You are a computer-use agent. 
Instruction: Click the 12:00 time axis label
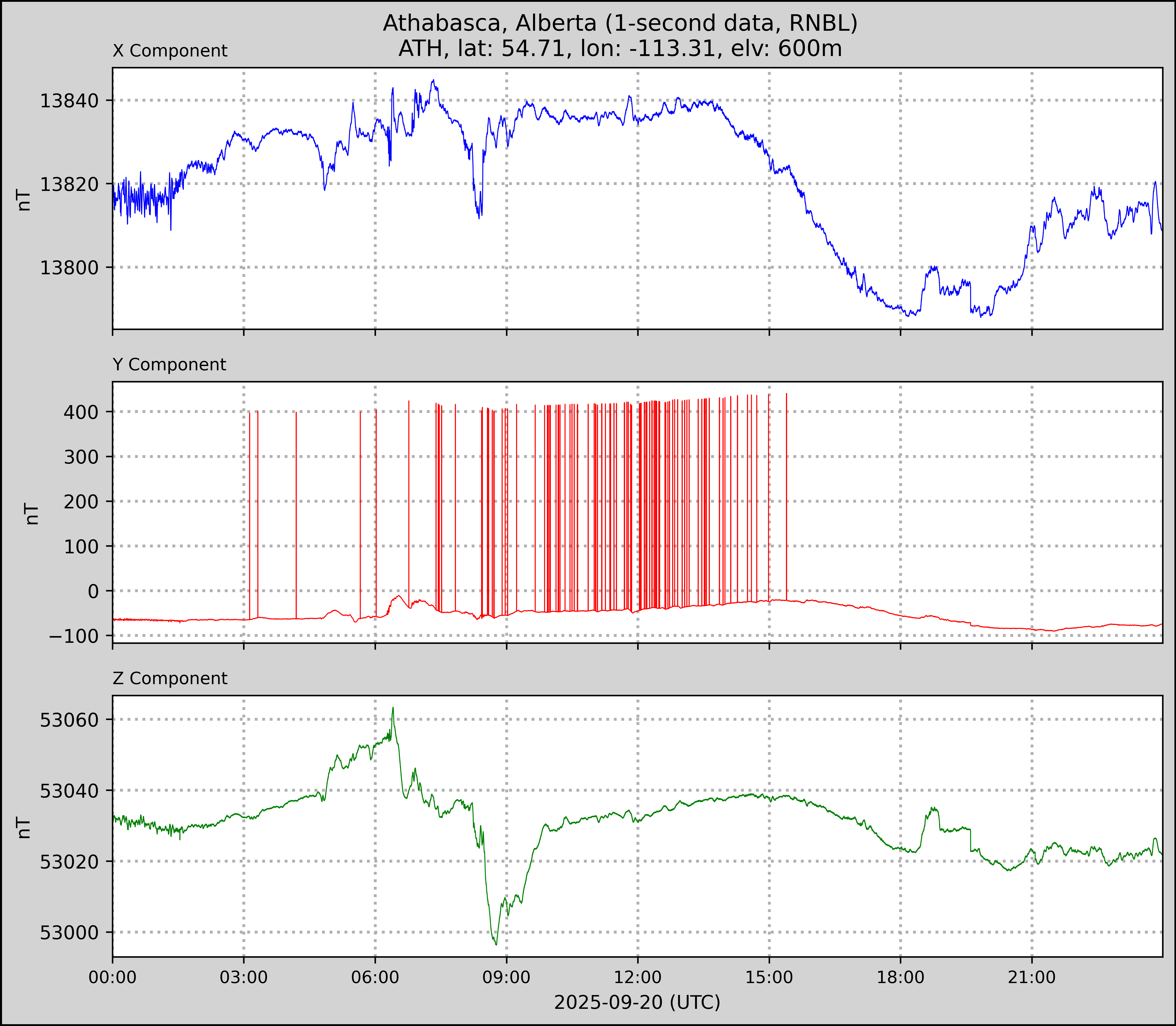(x=638, y=977)
